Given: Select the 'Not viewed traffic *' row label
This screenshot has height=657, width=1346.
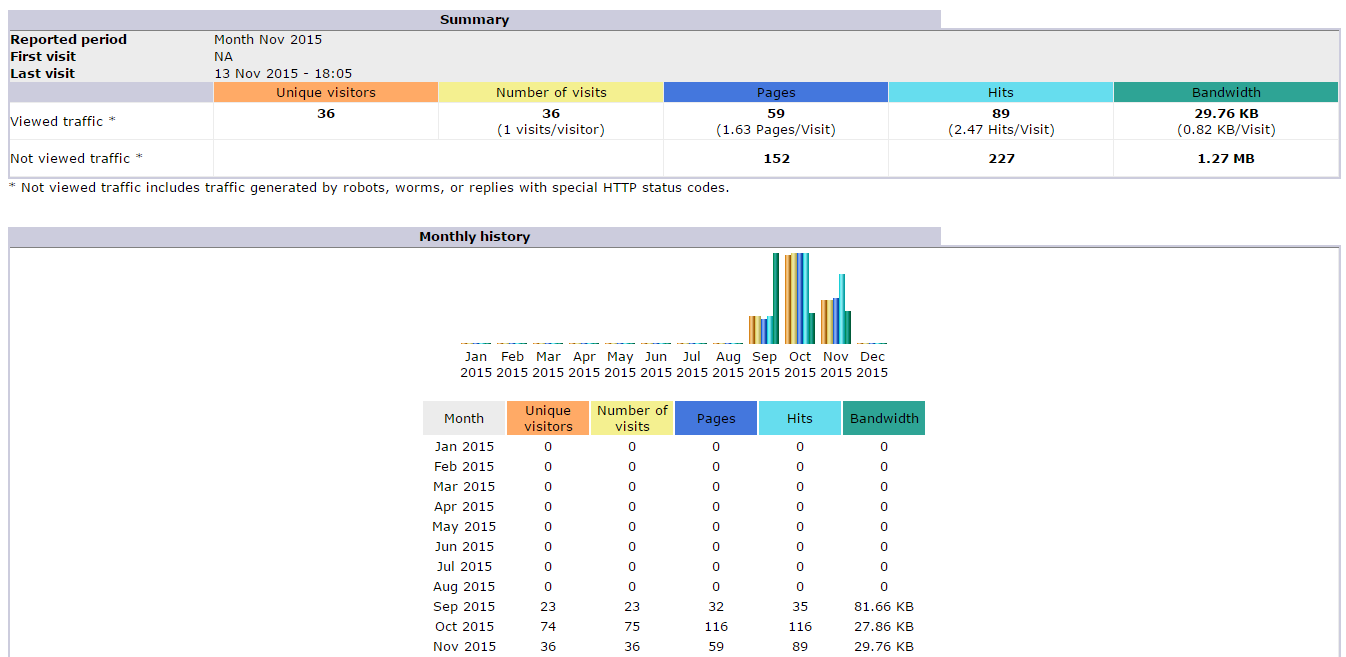Looking at the screenshot, I should click(76, 158).
